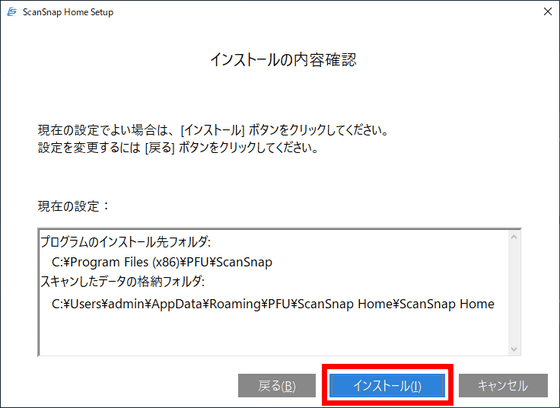Image resolution: width=560 pixels, height=408 pixels.
Task: Select the line プログラムのインストール先フォルダ:
Action: [125, 242]
